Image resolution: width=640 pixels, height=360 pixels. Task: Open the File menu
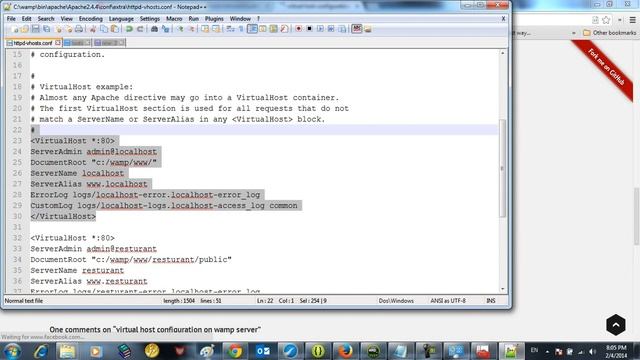[x=11, y=19]
